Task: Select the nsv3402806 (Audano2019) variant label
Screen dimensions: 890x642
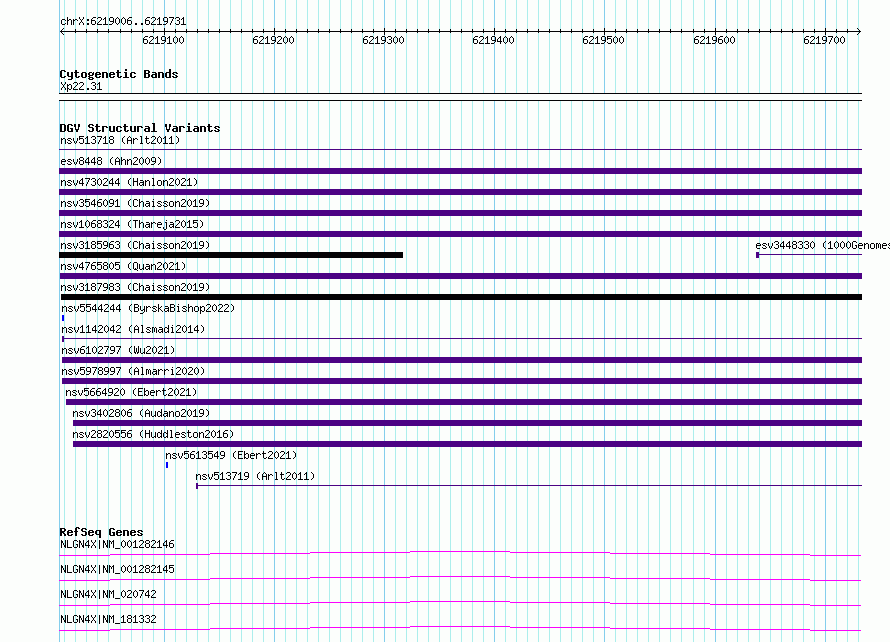Action: coord(141,413)
